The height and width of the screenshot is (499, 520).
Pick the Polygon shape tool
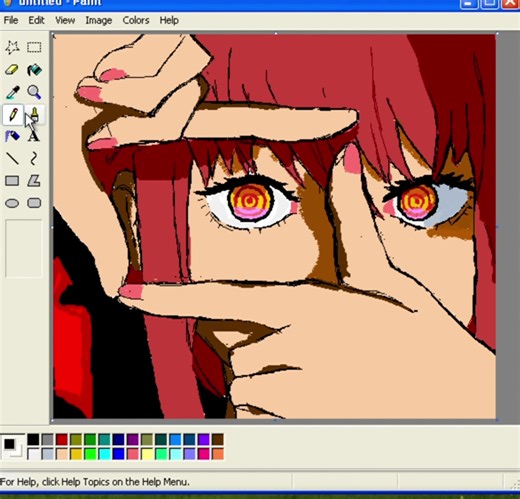(x=34, y=181)
